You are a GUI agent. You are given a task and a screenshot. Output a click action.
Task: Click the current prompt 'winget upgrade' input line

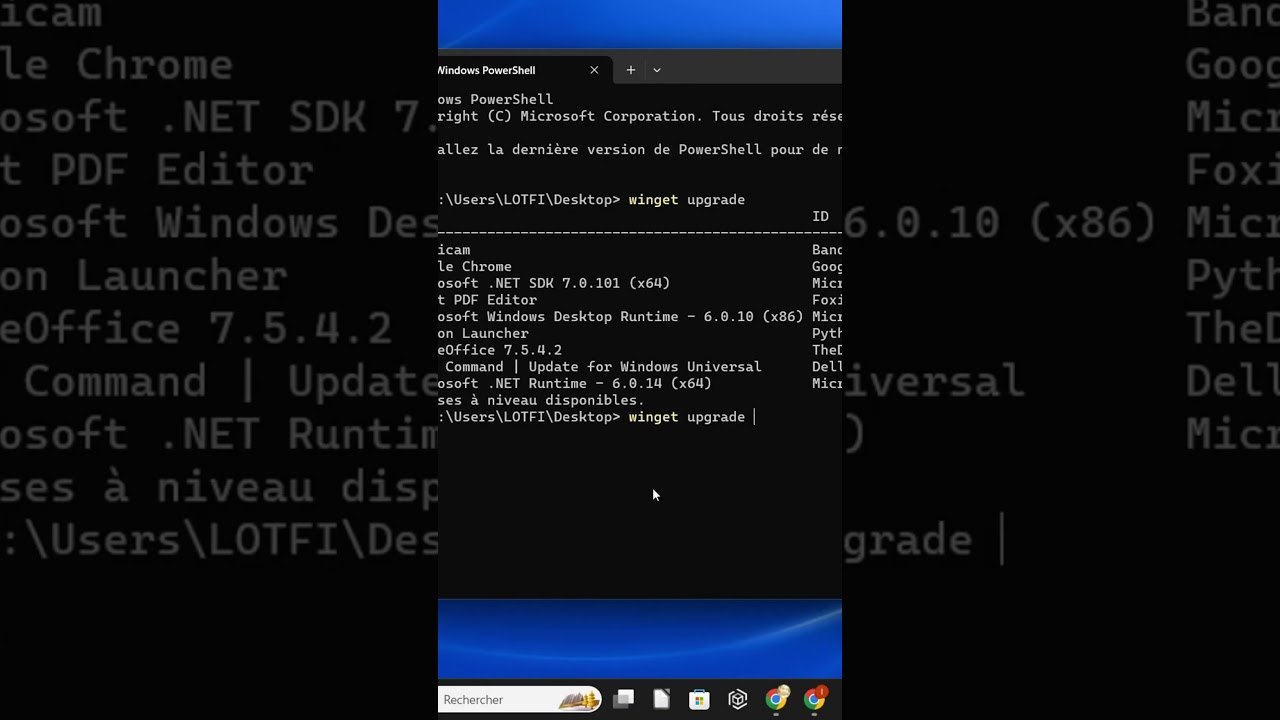point(597,417)
